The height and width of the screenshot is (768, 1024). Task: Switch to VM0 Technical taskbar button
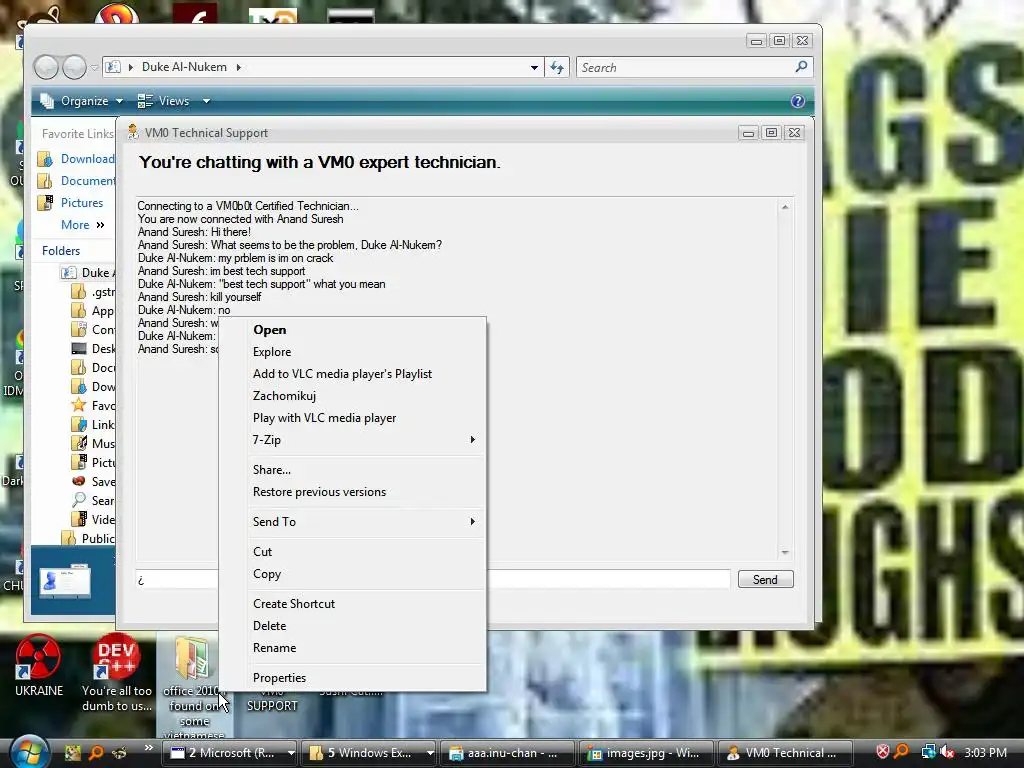click(785, 753)
